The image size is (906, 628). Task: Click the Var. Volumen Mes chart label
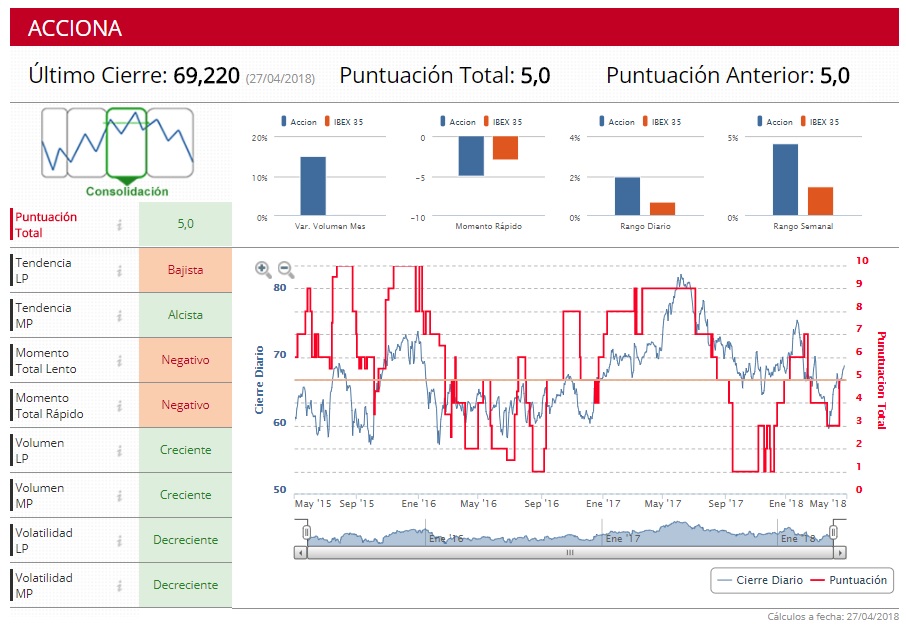(x=330, y=226)
